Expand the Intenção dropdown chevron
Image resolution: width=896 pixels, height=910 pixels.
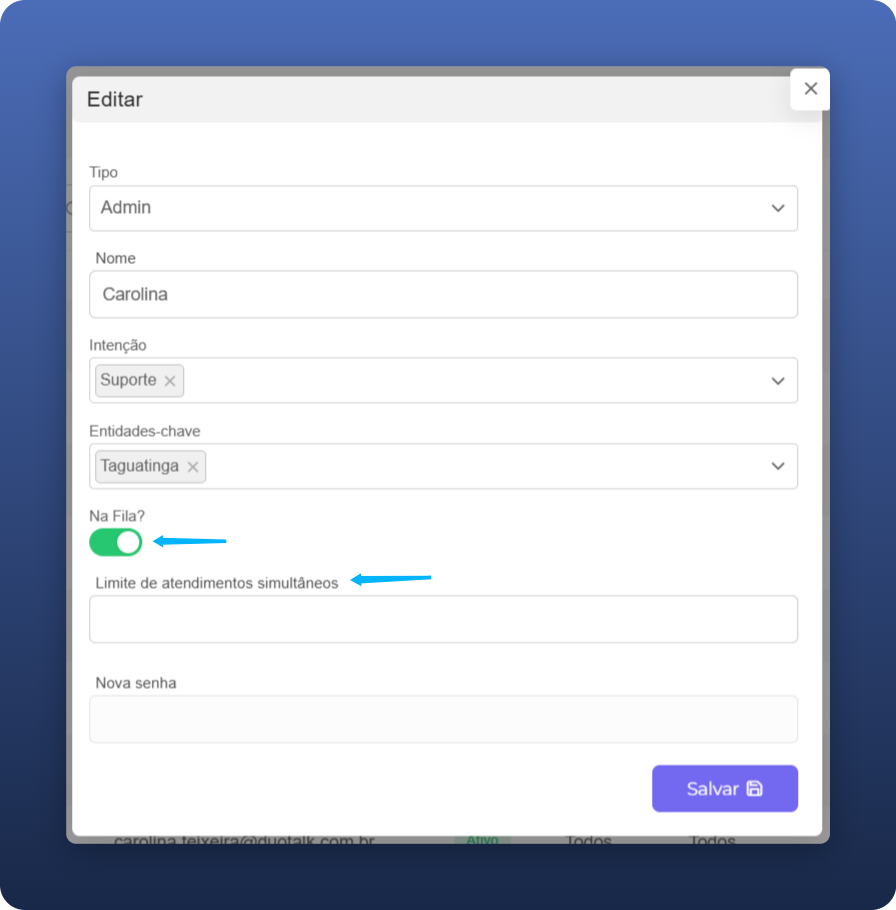coord(778,381)
